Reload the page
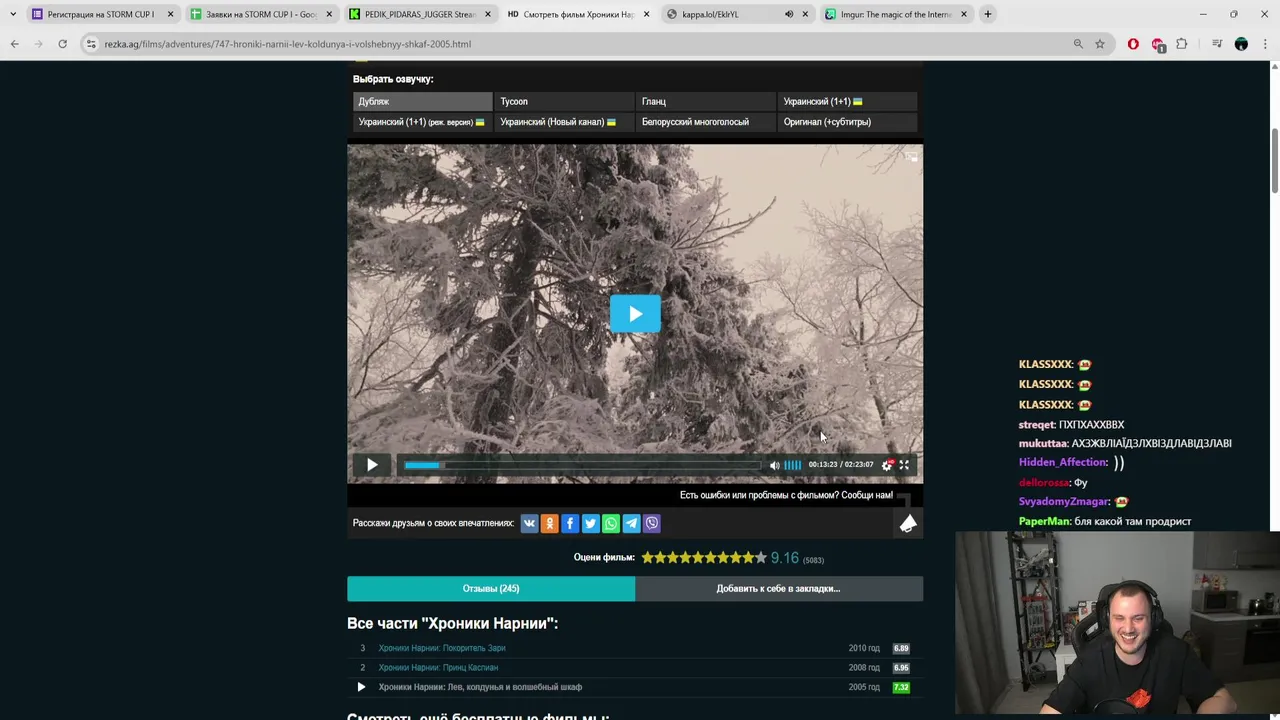The height and width of the screenshot is (720, 1280). [x=62, y=44]
